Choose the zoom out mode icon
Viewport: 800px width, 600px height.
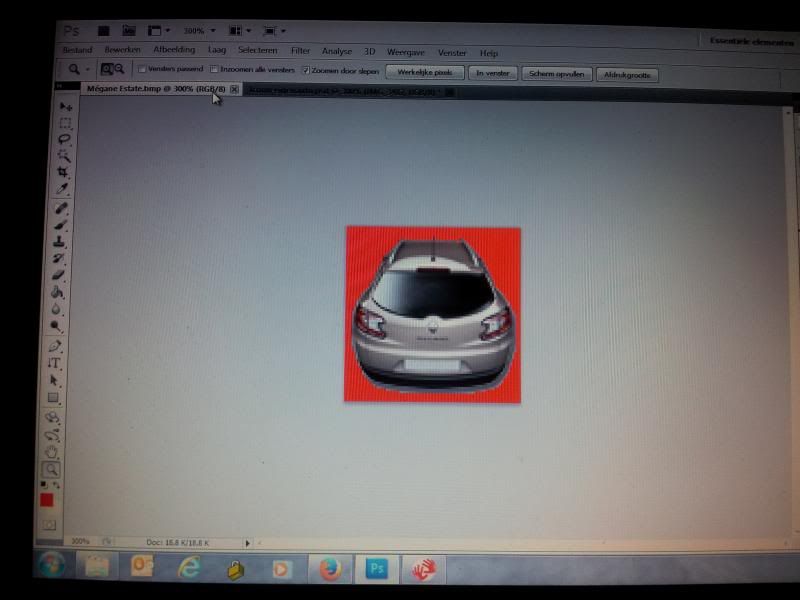click(119, 69)
